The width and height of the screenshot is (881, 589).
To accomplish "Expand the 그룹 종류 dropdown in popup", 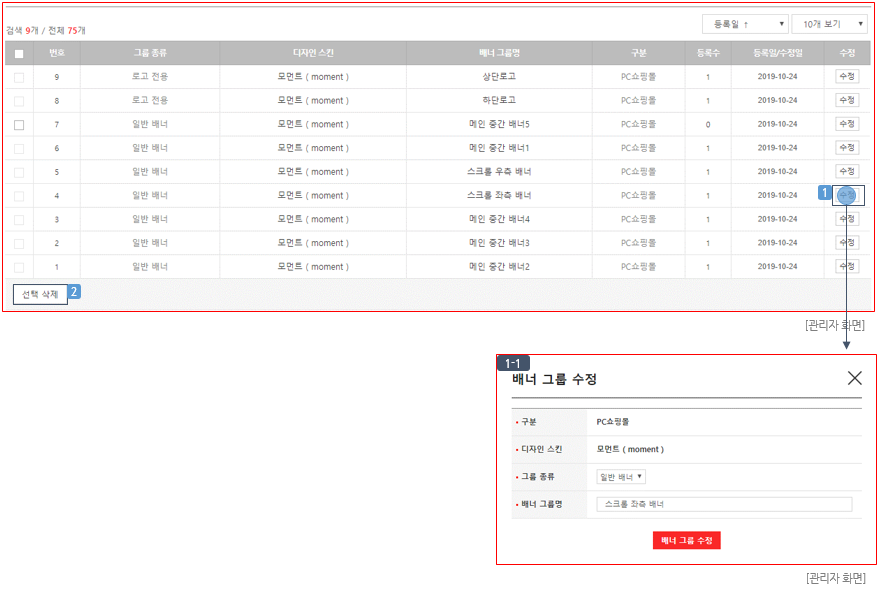I will [621, 477].
